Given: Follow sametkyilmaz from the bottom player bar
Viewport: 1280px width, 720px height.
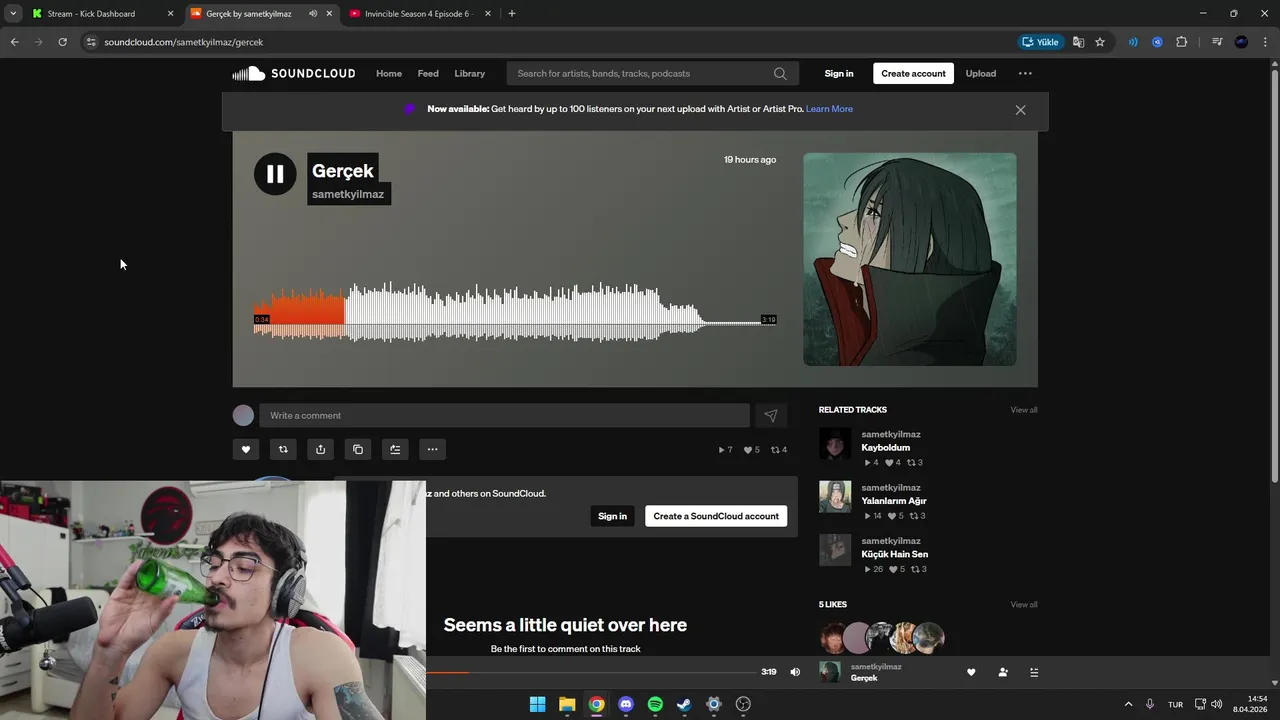Looking at the screenshot, I should click(x=1003, y=672).
